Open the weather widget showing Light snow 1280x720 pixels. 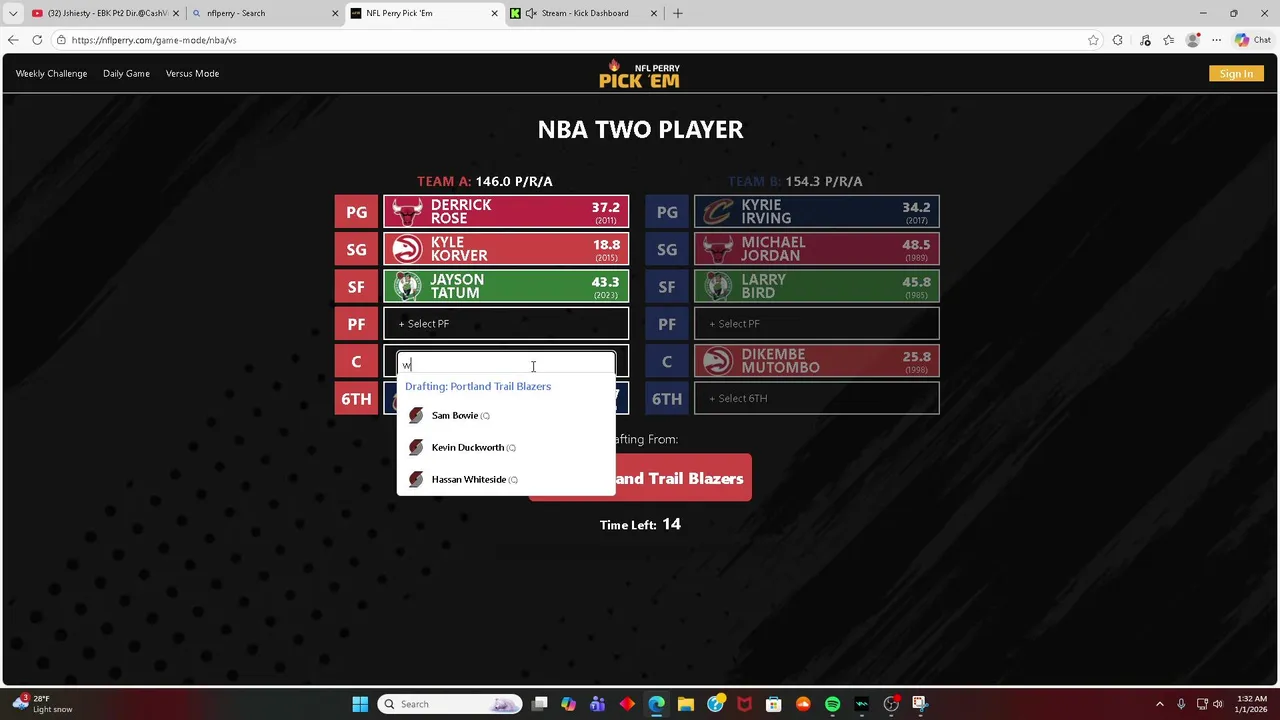click(x=42, y=704)
